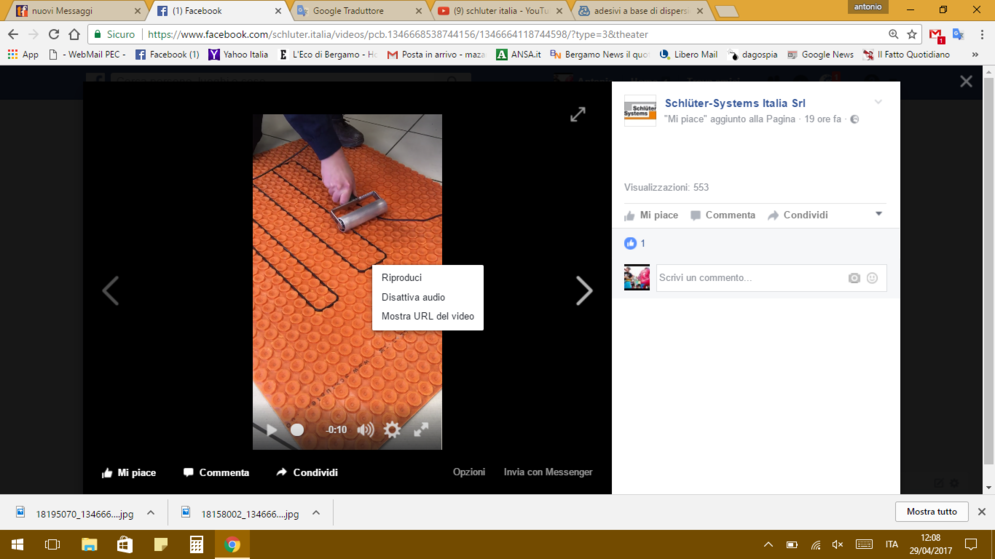Click Condividi in the side panel
The image size is (995, 559).
click(x=798, y=215)
